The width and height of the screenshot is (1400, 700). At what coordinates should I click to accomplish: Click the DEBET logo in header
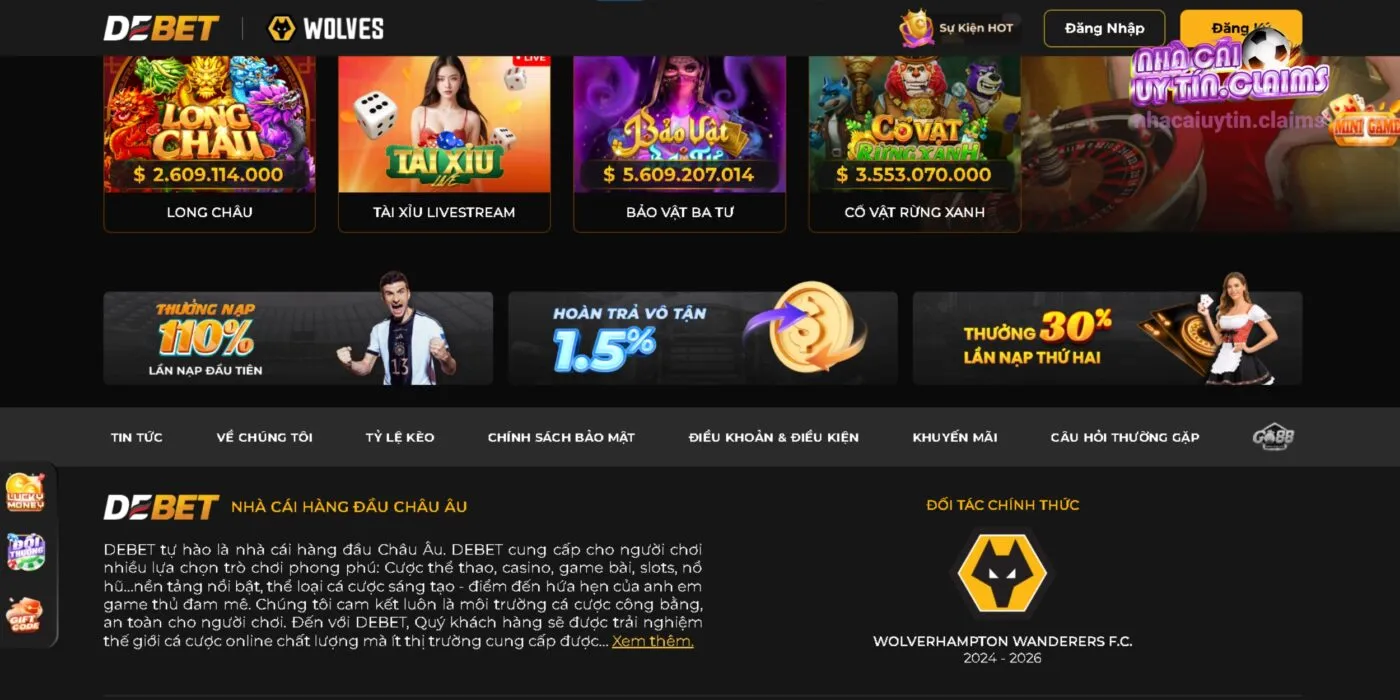[161, 28]
